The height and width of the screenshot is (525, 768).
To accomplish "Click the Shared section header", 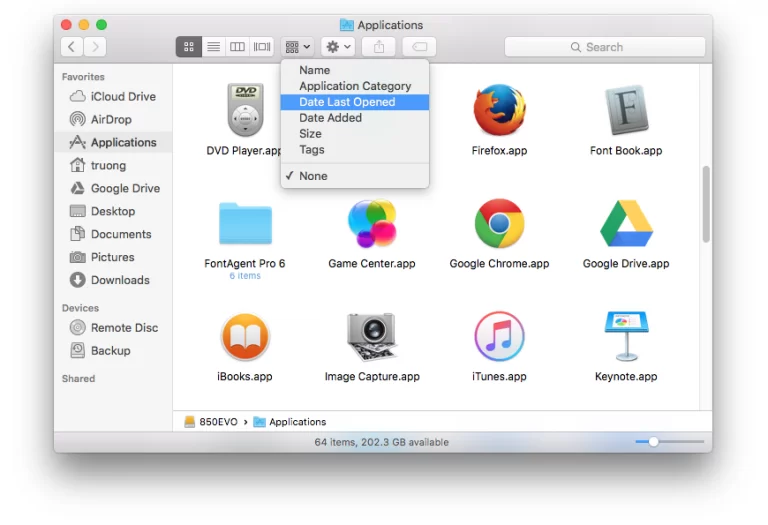I will (78, 379).
